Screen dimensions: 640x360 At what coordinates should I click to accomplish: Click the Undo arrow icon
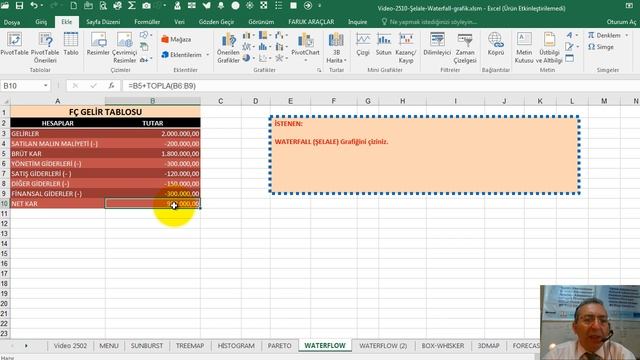pyautogui.click(x=34, y=6)
